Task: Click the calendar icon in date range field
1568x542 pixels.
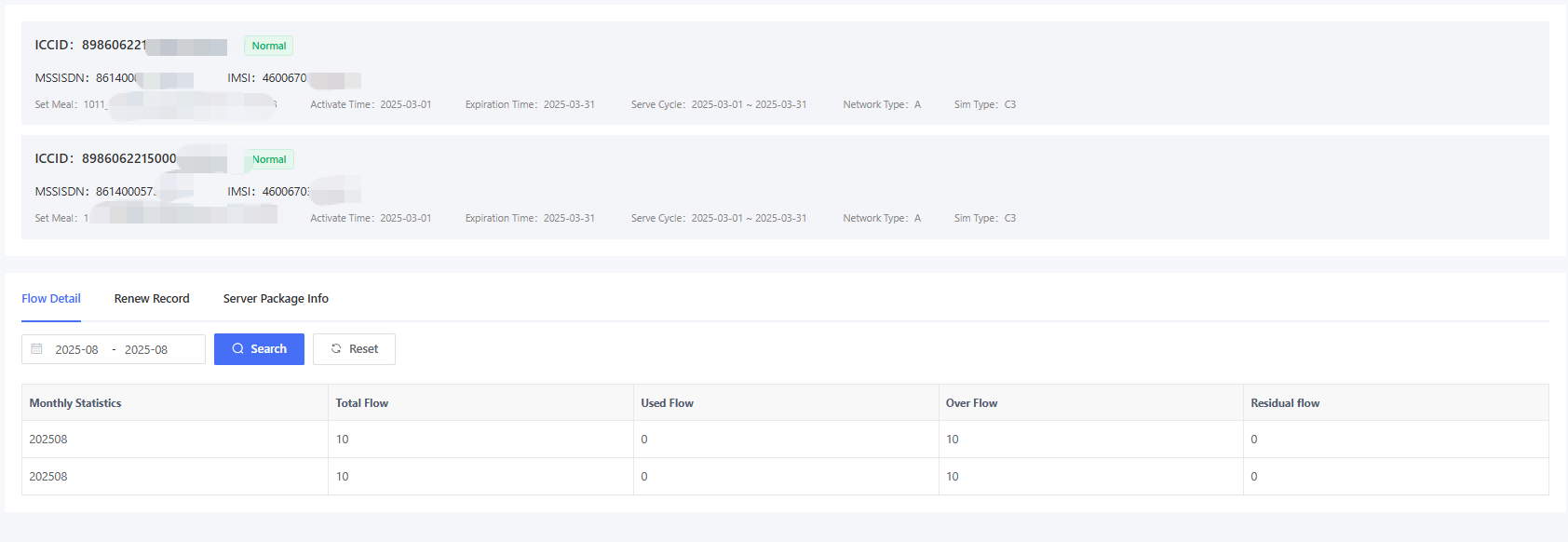Action: (x=37, y=349)
